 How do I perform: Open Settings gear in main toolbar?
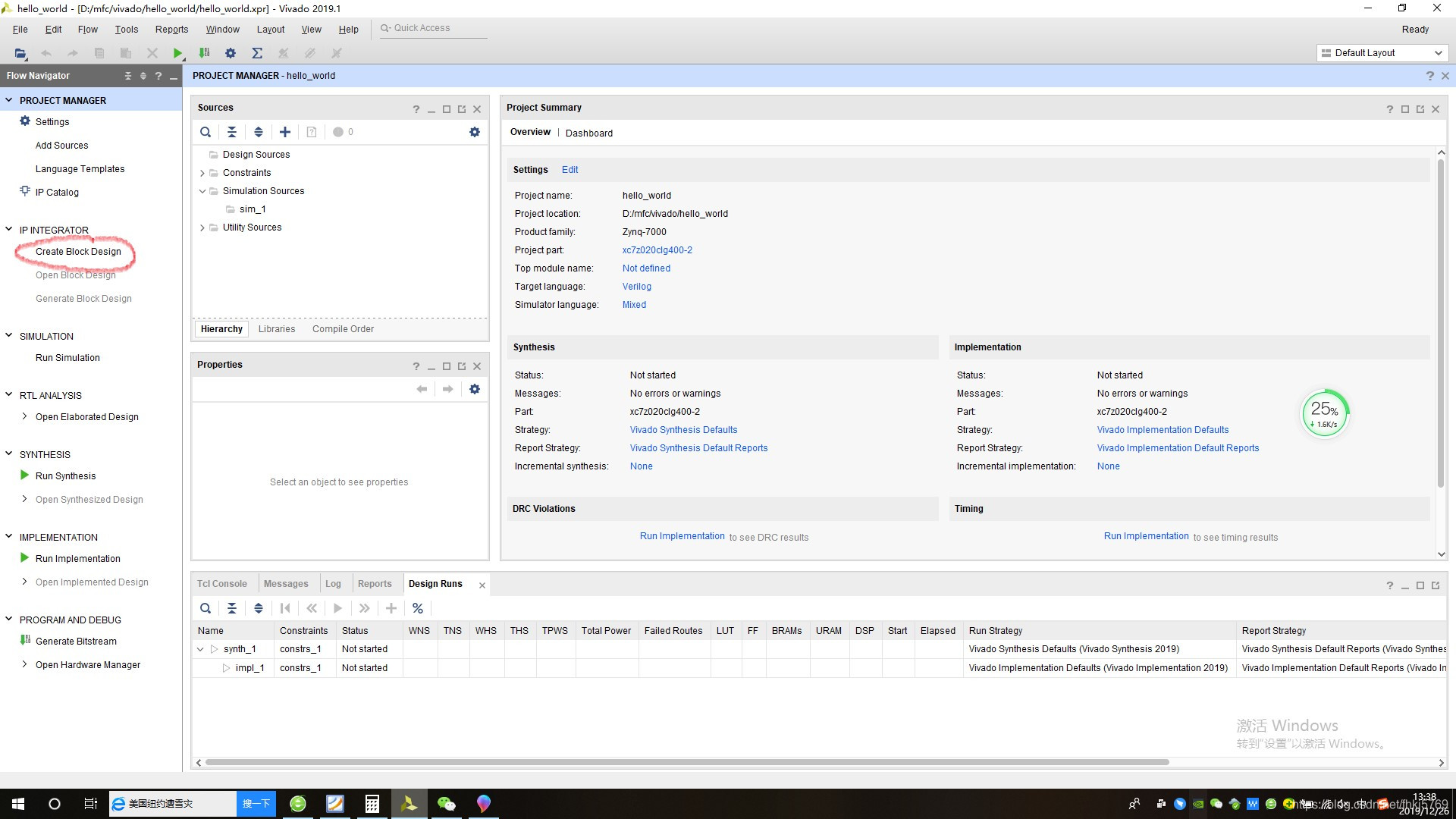231,53
